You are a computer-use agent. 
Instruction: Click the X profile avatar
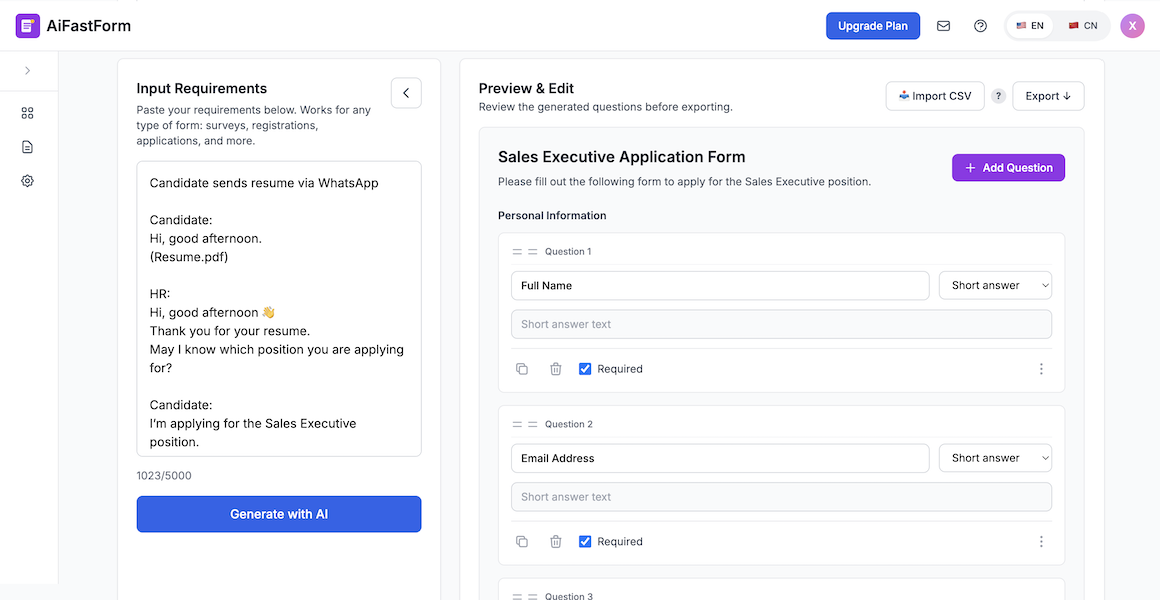(1132, 25)
